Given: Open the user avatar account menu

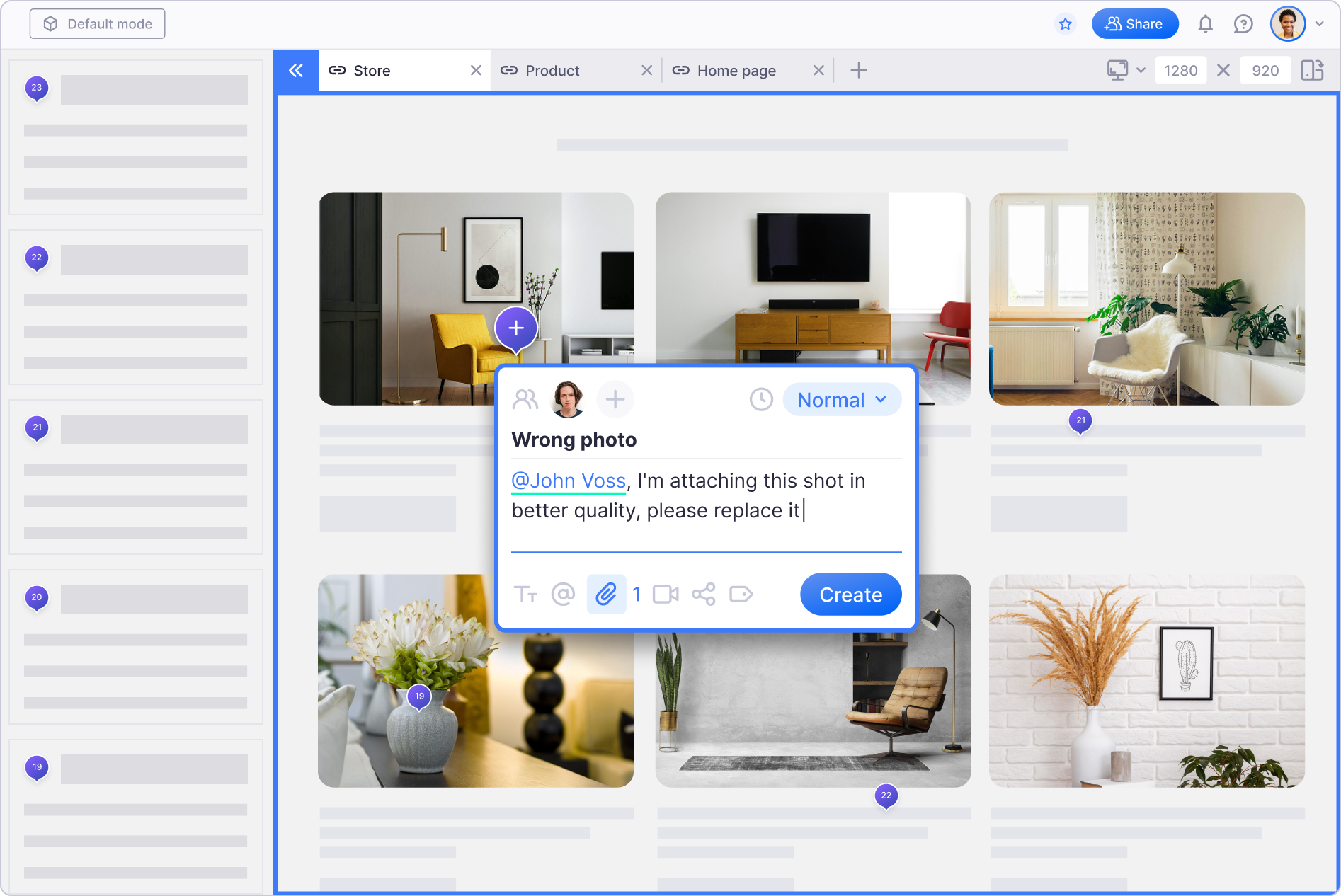Looking at the screenshot, I should click(1296, 24).
